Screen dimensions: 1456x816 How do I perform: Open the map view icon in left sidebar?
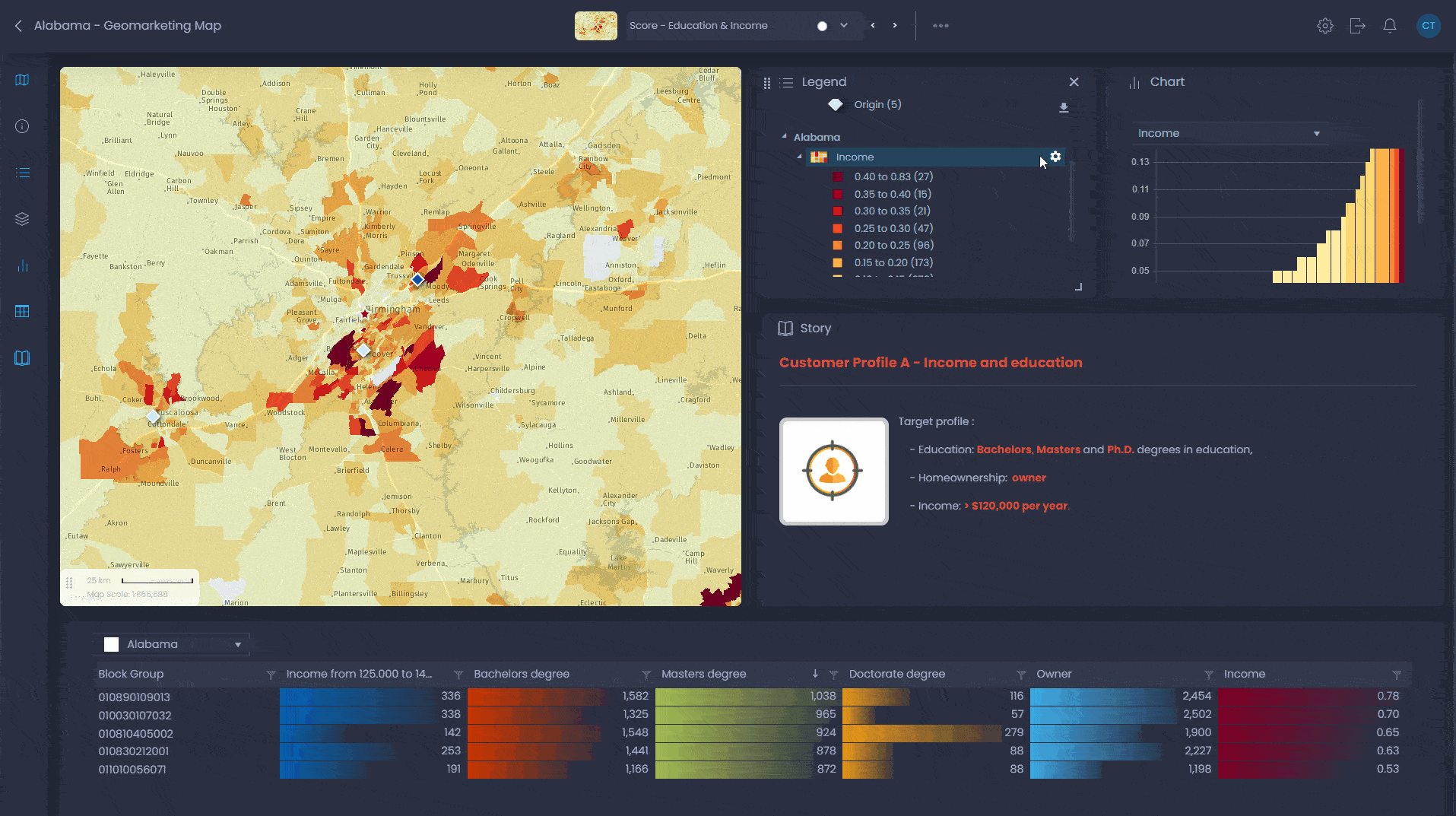coord(22,80)
